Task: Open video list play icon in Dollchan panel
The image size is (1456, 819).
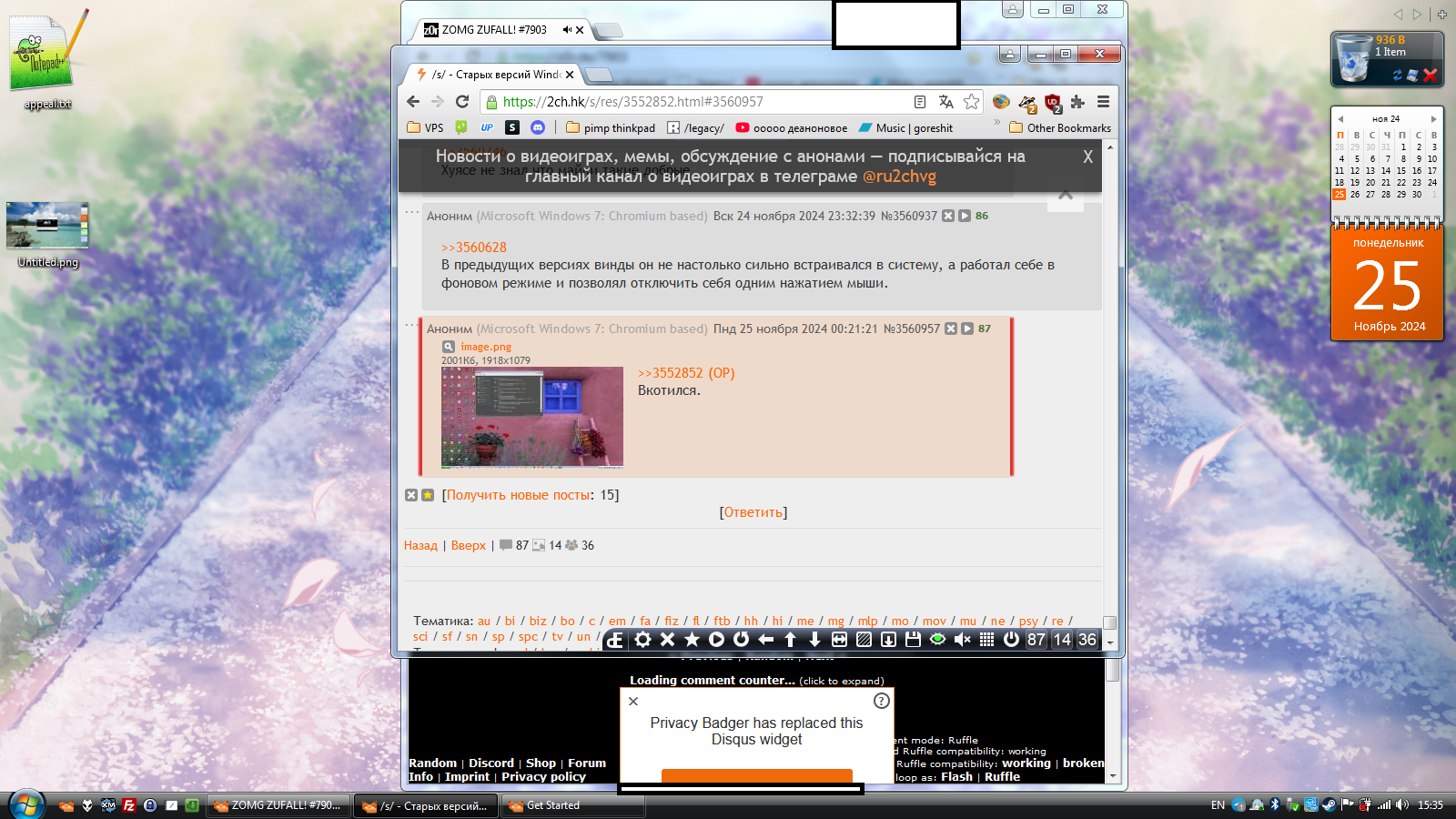Action: [716, 640]
